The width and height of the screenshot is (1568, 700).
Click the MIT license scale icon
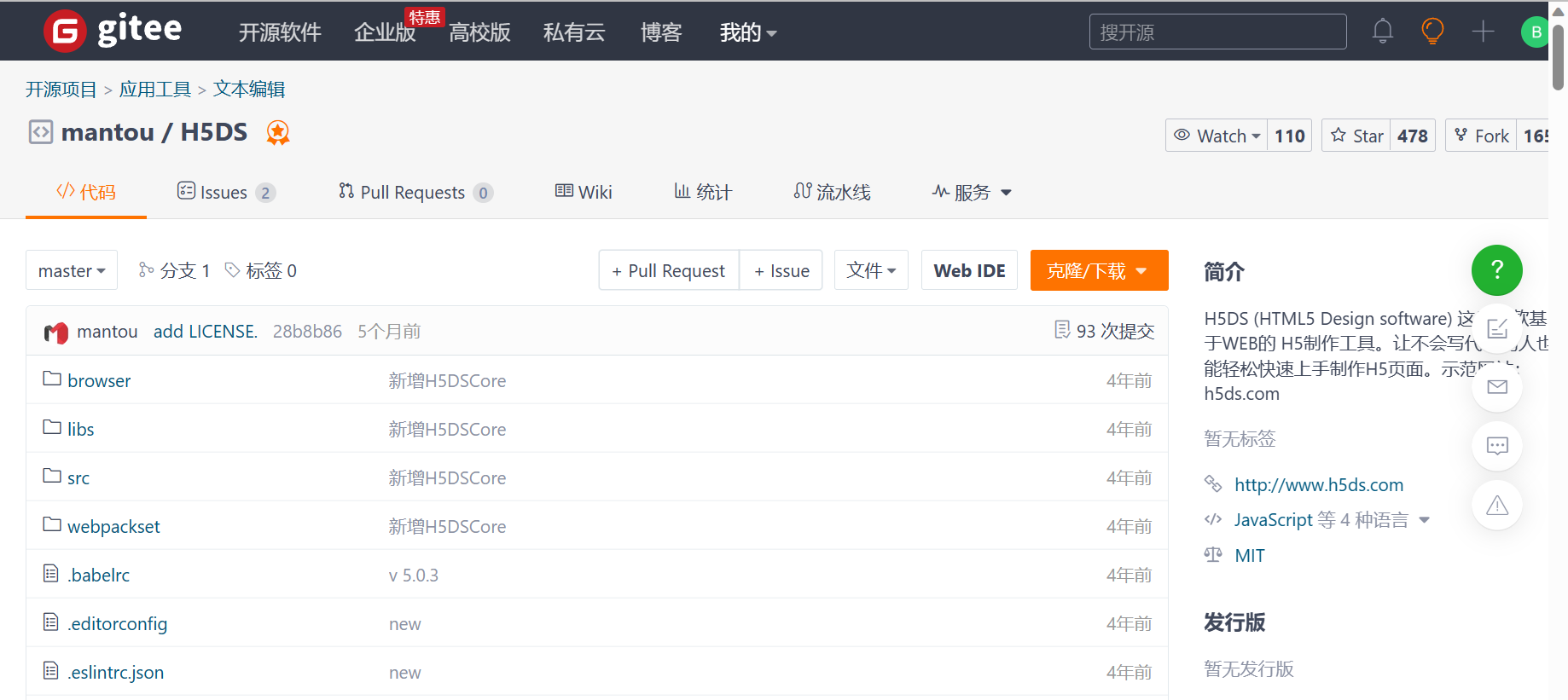(1213, 555)
